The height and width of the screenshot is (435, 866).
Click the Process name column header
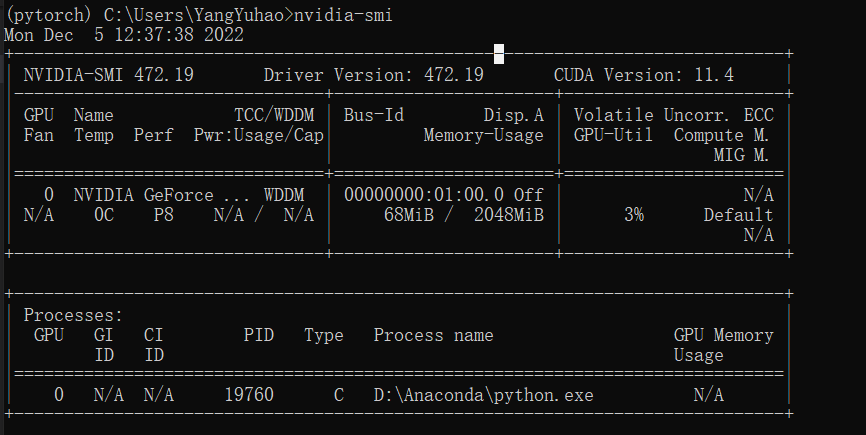pyautogui.click(x=433, y=335)
